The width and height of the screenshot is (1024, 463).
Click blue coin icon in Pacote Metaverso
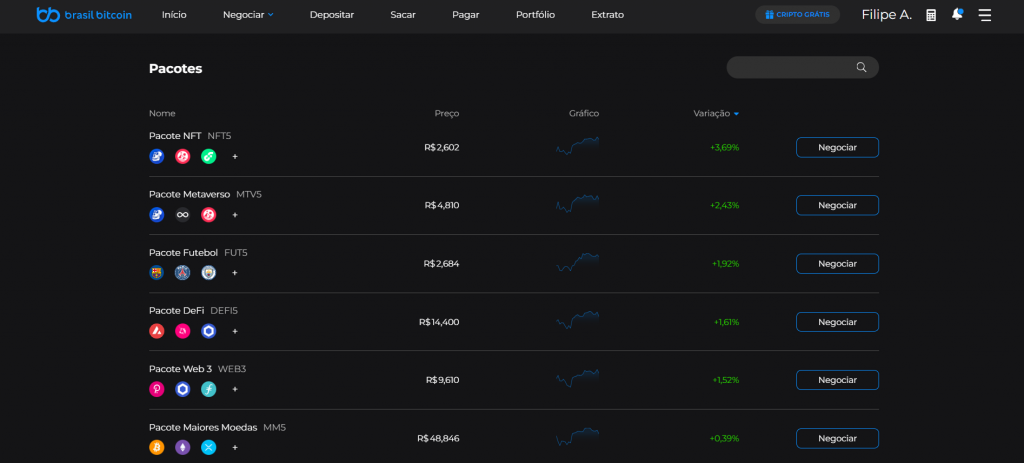(x=157, y=215)
